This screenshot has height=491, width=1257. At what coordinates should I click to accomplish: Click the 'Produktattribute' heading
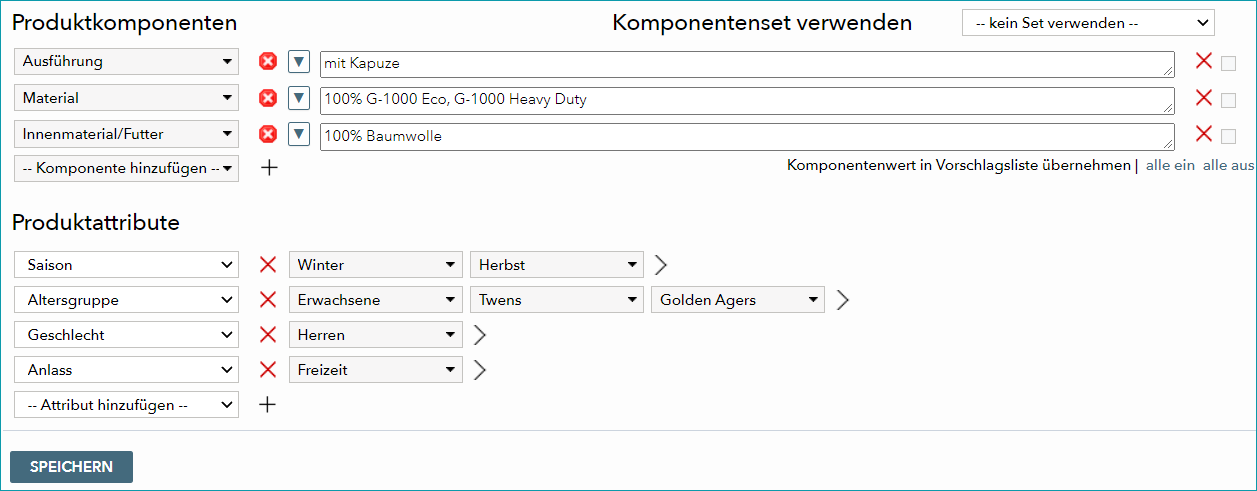coord(96,223)
